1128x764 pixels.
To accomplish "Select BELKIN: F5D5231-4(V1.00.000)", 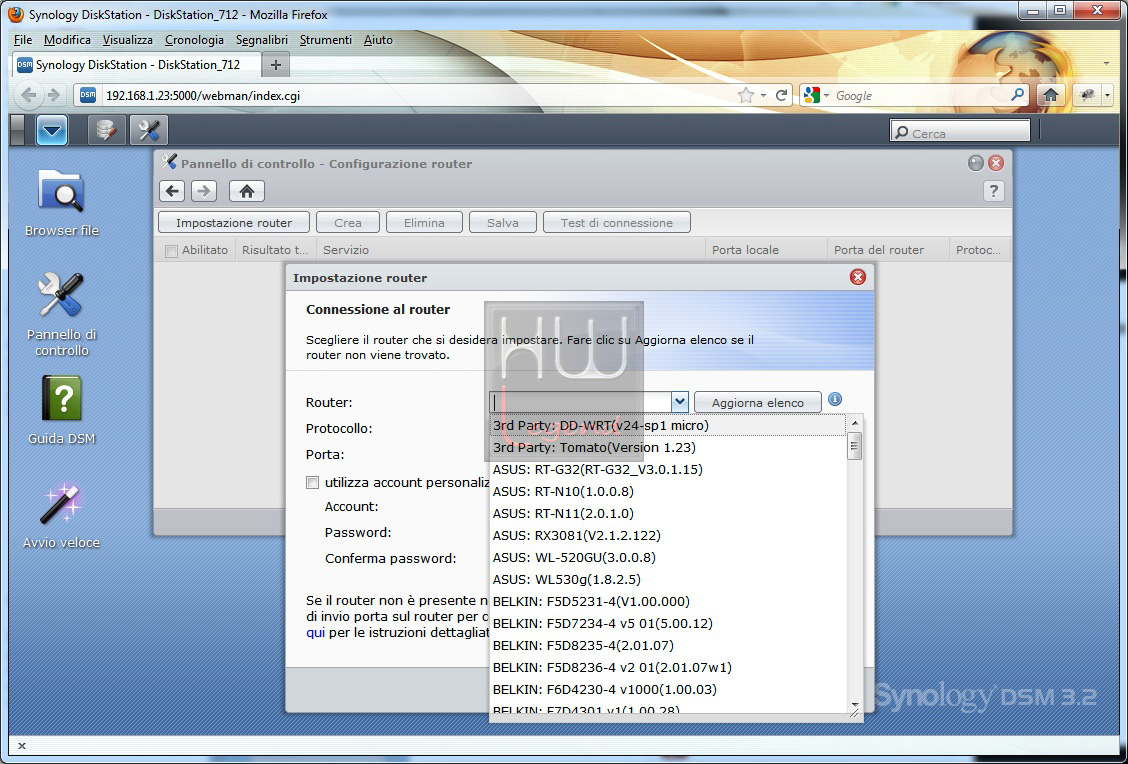I will click(668, 601).
